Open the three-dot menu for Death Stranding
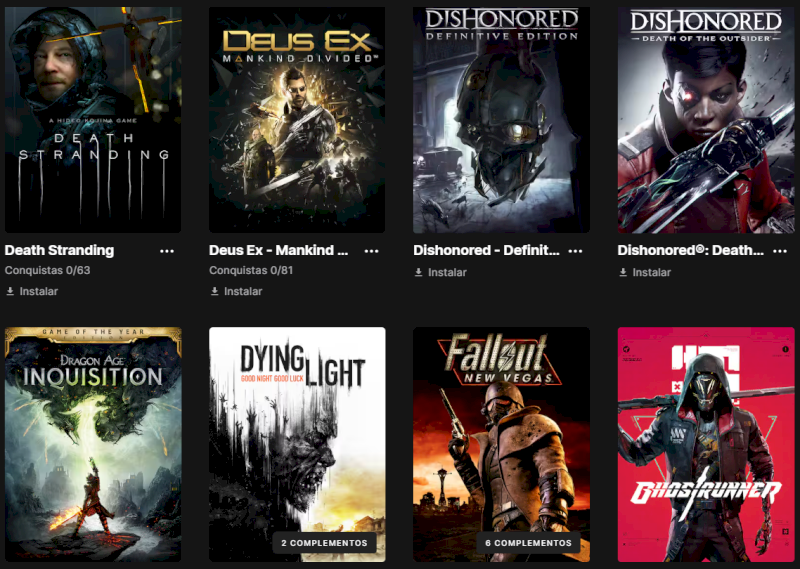The image size is (800, 569). click(x=167, y=251)
